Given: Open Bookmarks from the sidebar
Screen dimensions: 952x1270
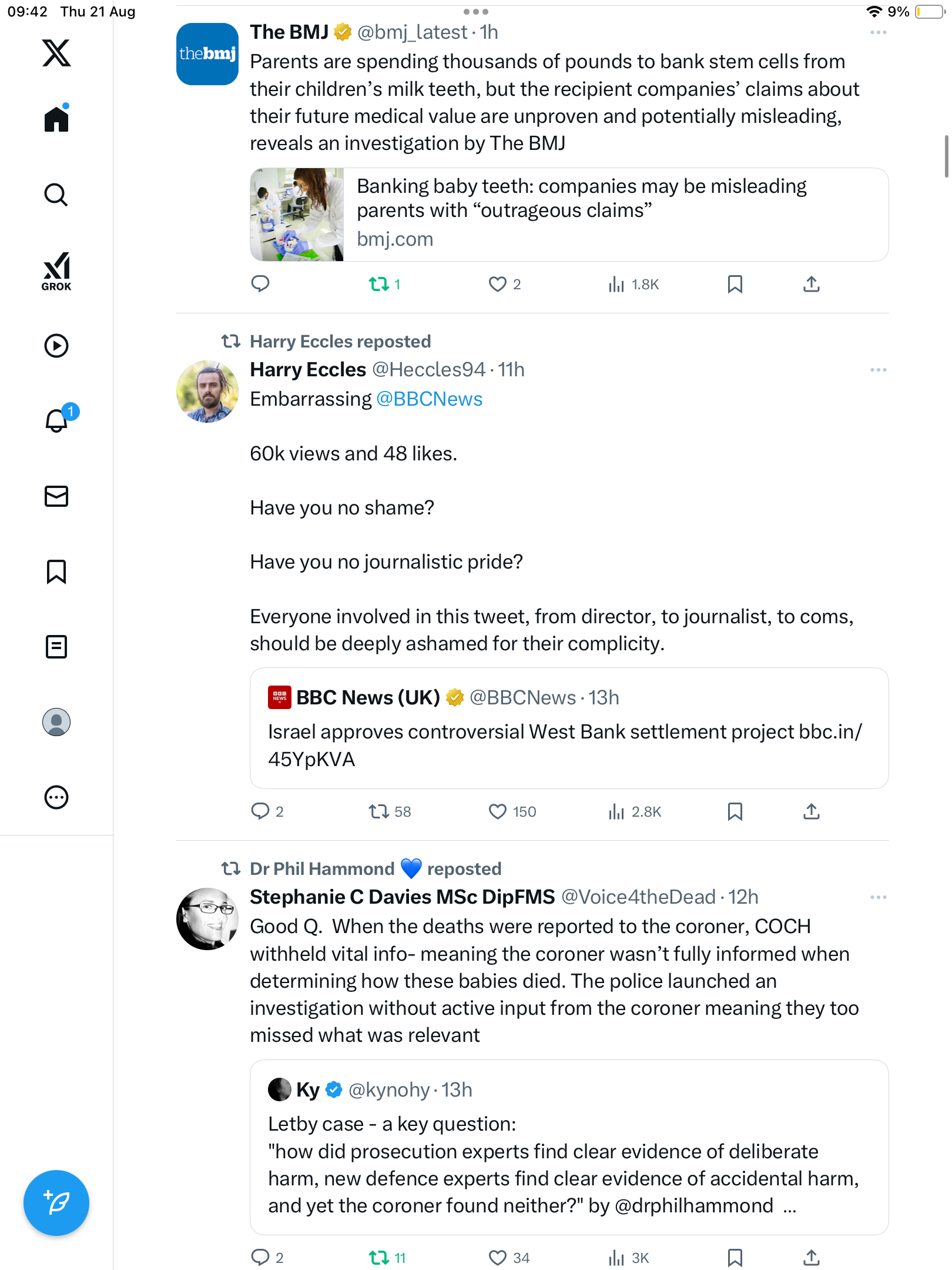Looking at the screenshot, I should [x=56, y=571].
